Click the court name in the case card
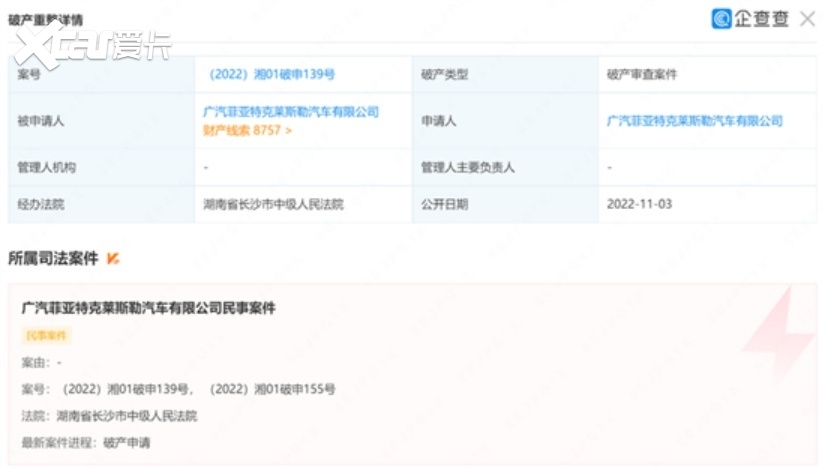825x470 pixels. point(126,416)
